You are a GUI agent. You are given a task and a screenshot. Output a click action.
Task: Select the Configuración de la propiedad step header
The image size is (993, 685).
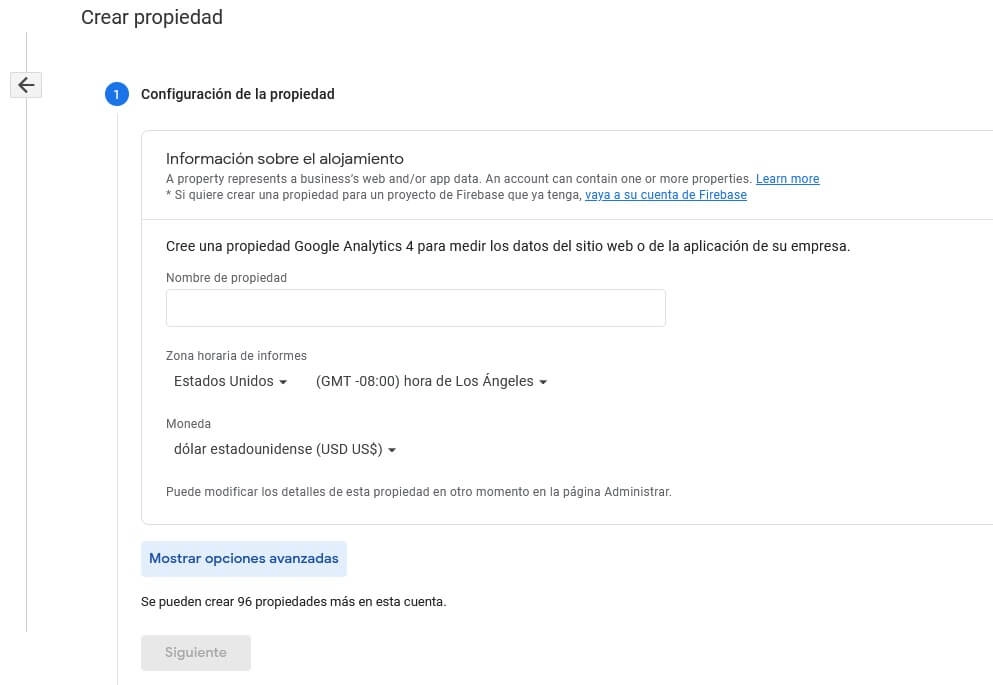pyautogui.click(x=237, y=94)
